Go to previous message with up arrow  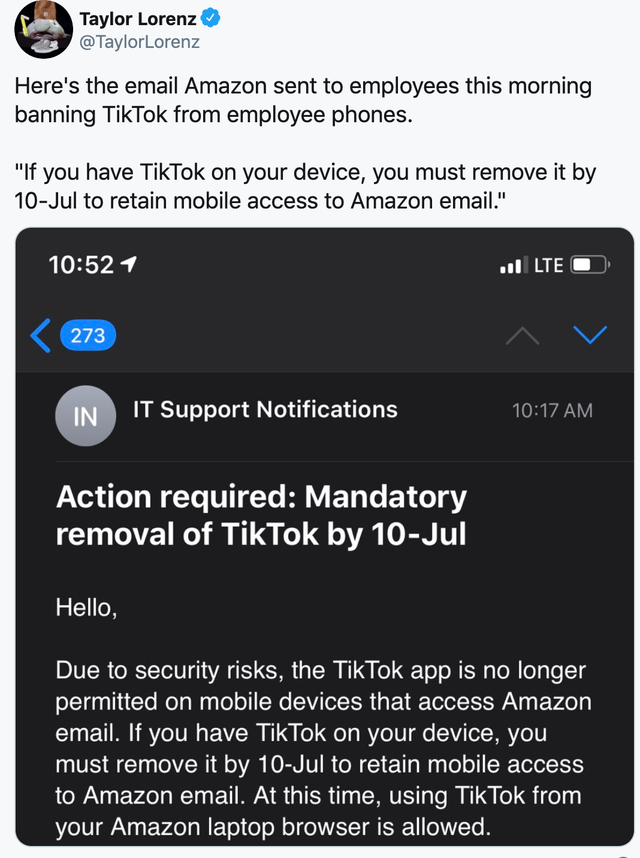(524, 335)
